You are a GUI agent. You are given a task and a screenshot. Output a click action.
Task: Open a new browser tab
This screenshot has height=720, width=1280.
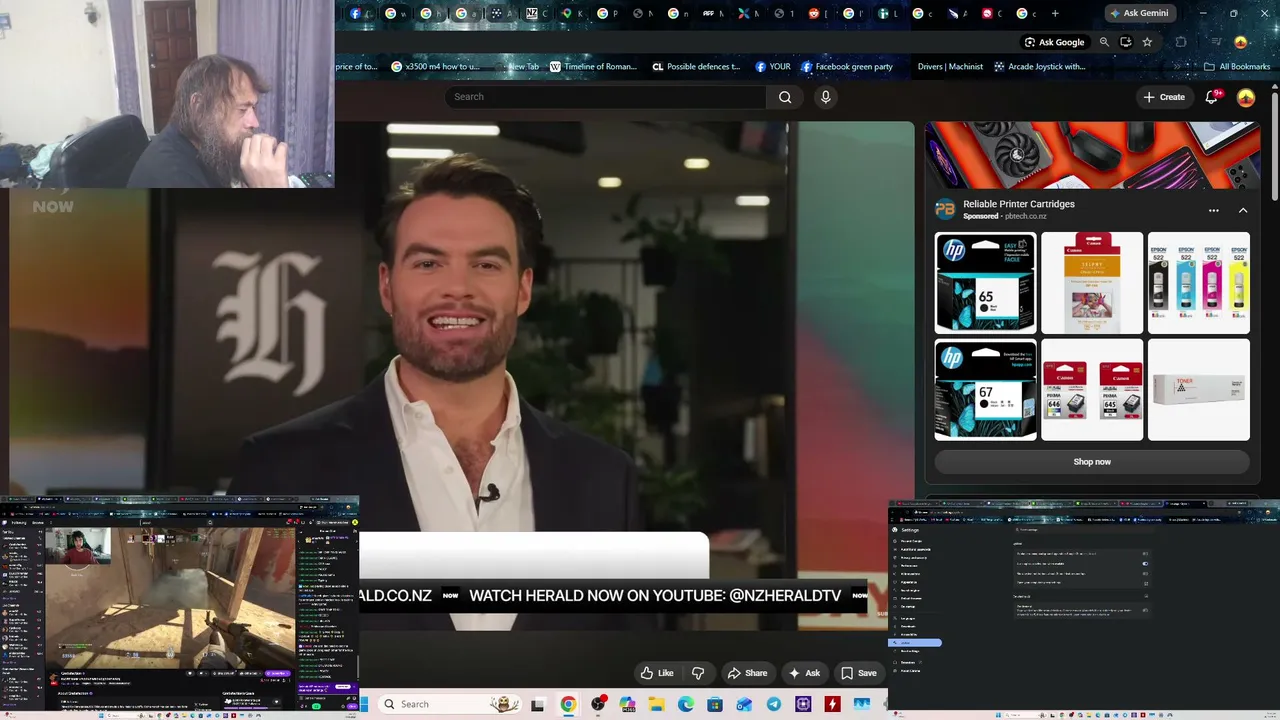1055,14
